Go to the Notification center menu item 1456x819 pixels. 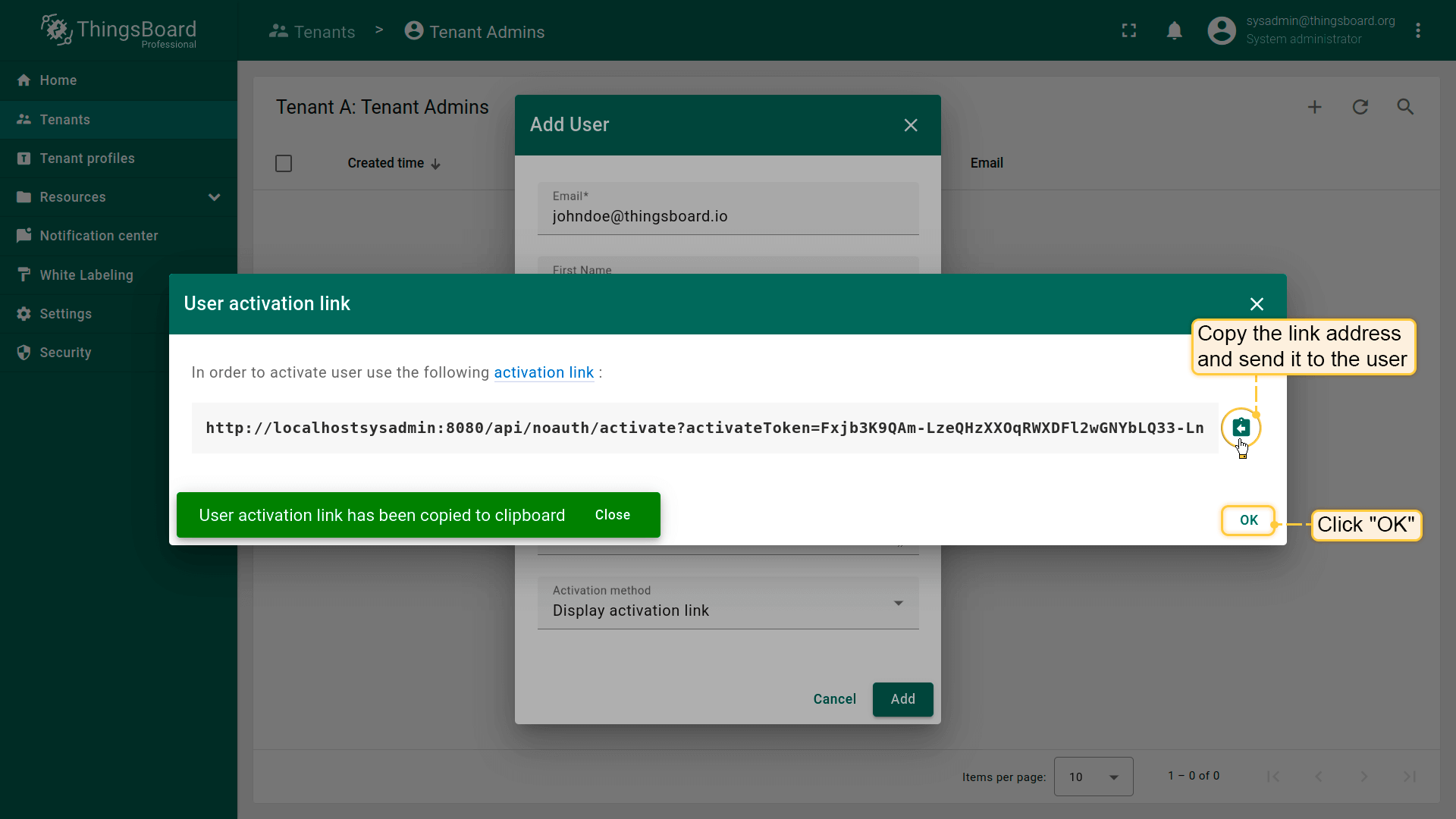tap(99, 236)
